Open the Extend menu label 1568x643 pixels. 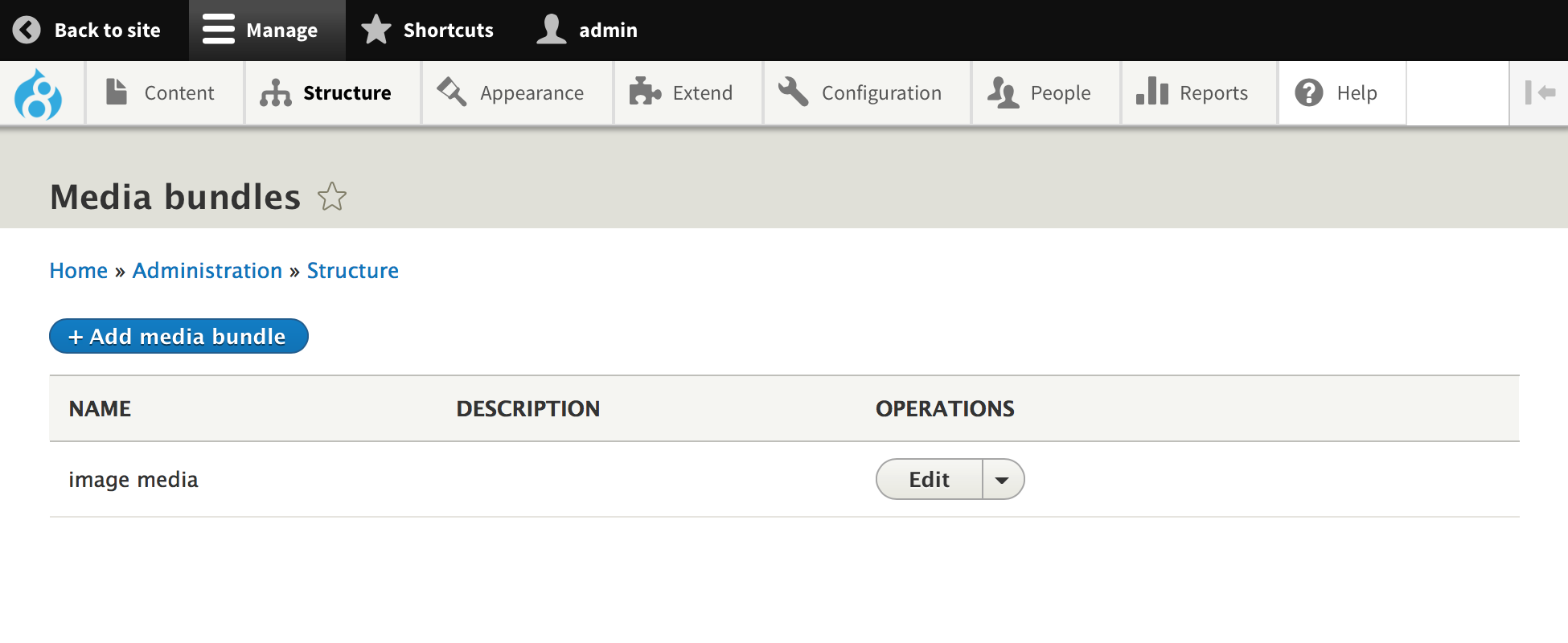(x=703, y=93)
